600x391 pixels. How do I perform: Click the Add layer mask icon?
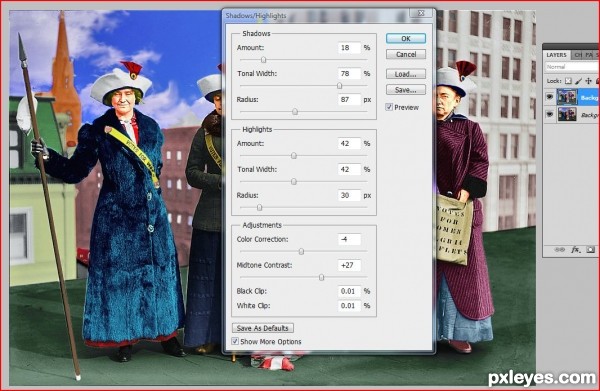[590, 250]
